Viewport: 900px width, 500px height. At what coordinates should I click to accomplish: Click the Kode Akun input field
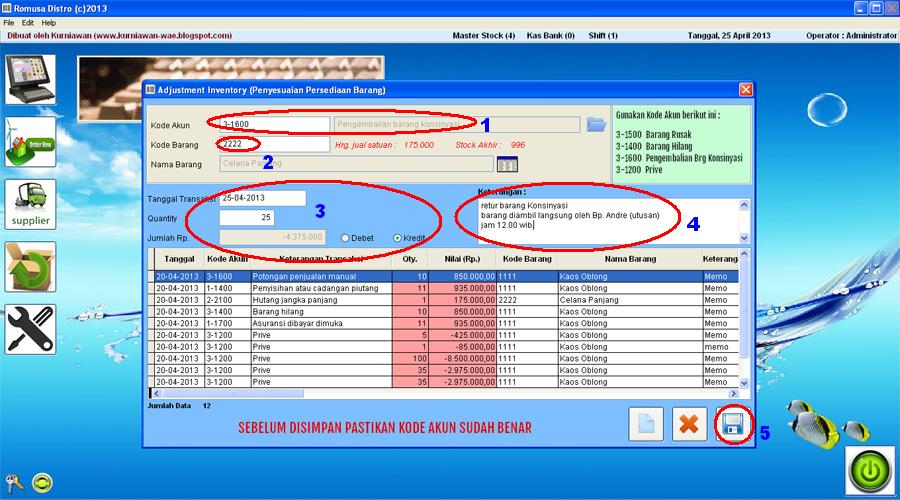click(x=274, y=125)
